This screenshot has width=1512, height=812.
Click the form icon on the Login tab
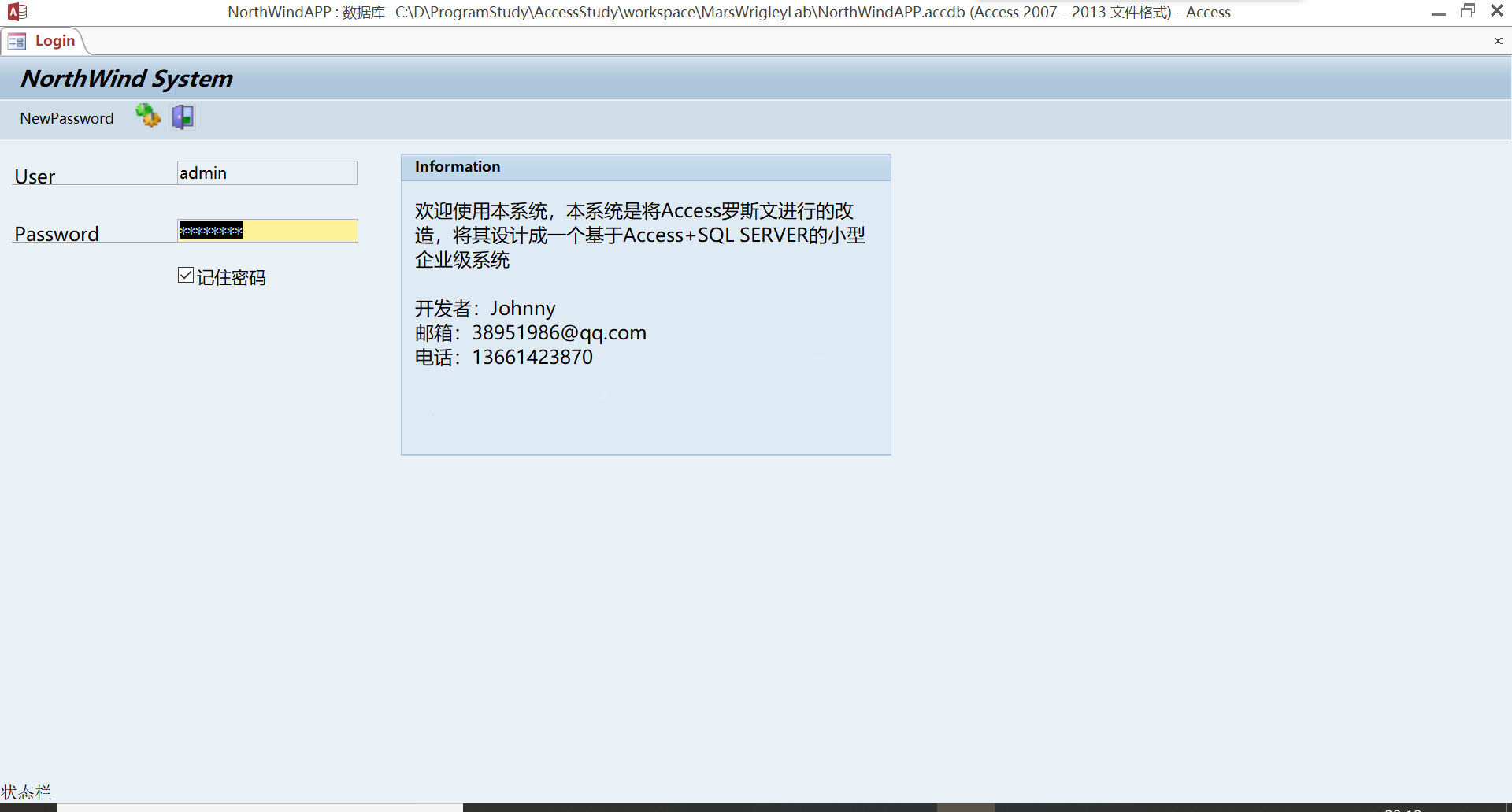coord(17,41)
